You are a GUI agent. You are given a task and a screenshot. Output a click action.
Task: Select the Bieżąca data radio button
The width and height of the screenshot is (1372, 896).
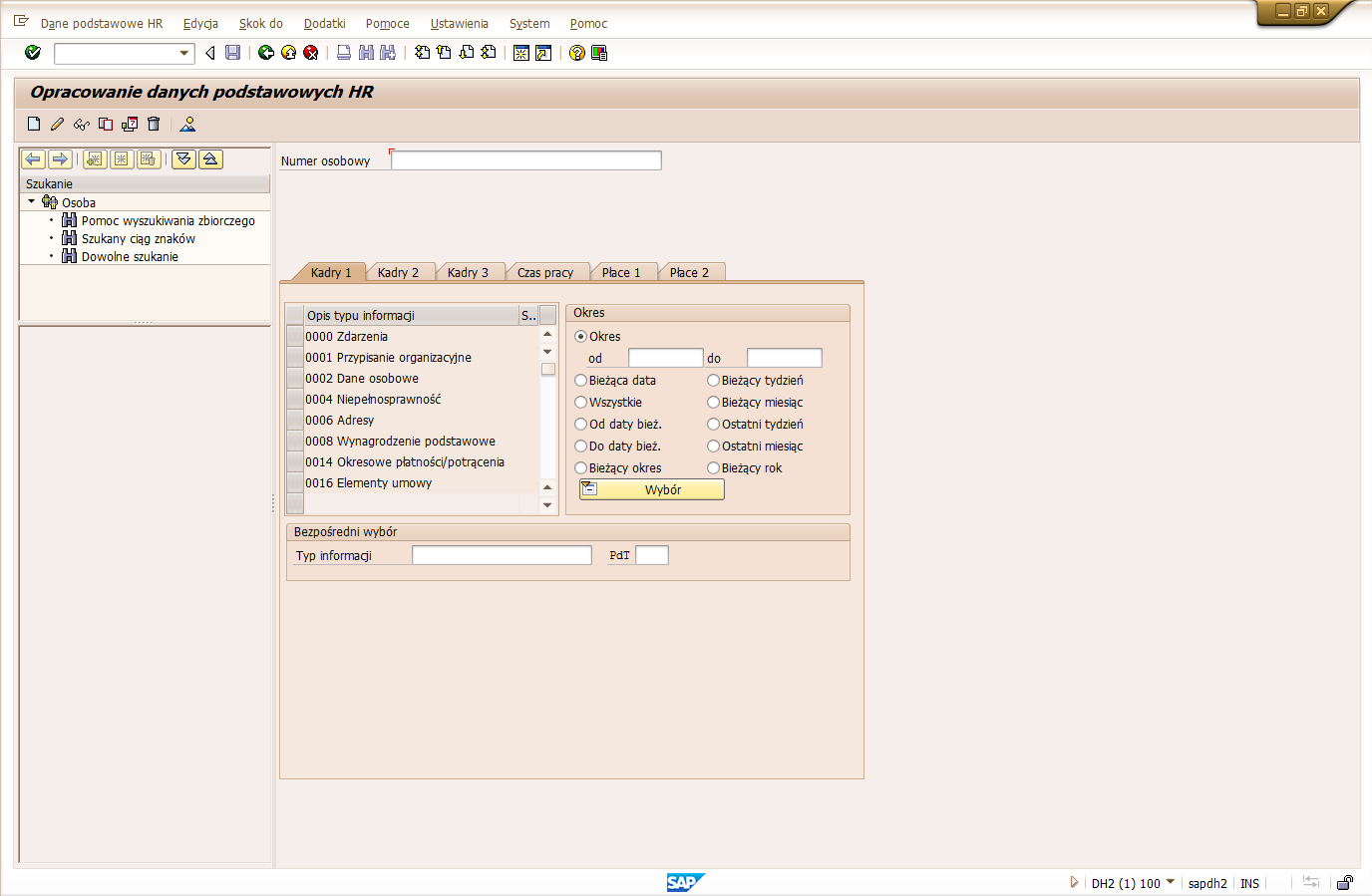pos(580,381)
